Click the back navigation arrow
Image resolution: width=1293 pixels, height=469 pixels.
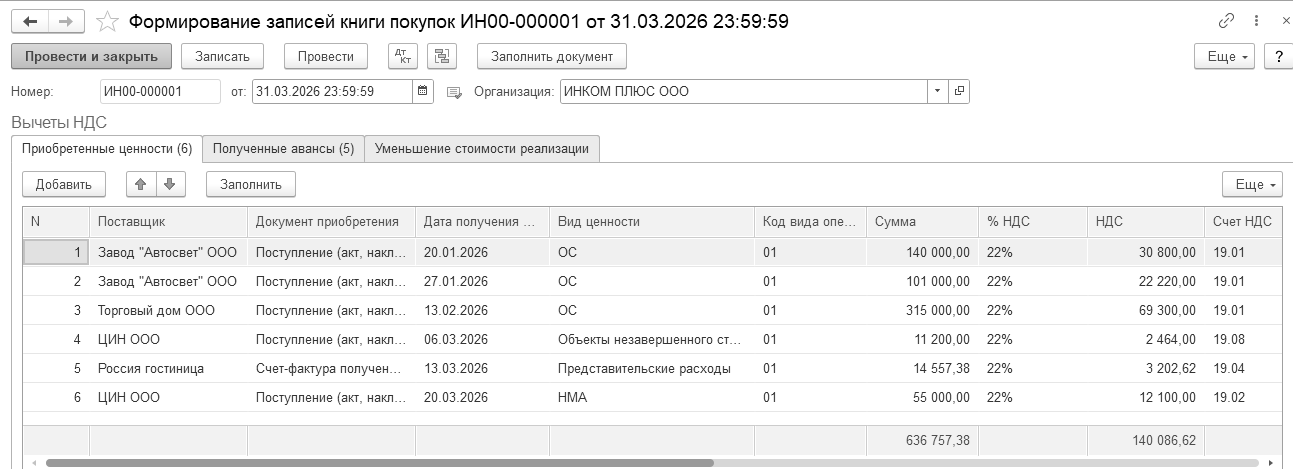click(30, 21)
